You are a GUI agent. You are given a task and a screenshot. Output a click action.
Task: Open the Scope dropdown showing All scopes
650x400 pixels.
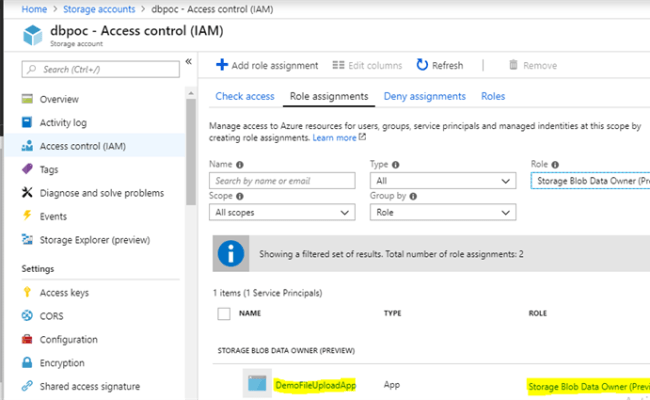[282, 212]
